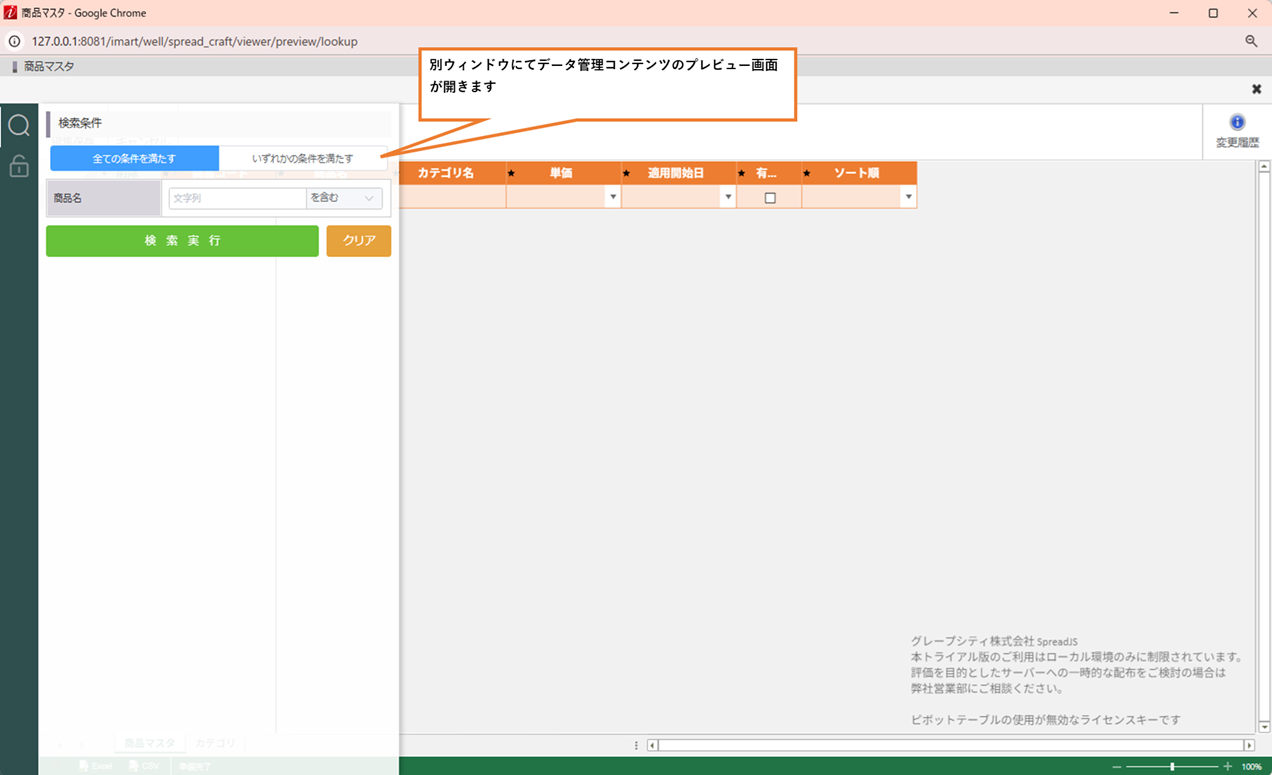Viewport: 1272px width, 775px height.
Task: Open the search magnifier icon in sidebar
Action: coord(19,125)
